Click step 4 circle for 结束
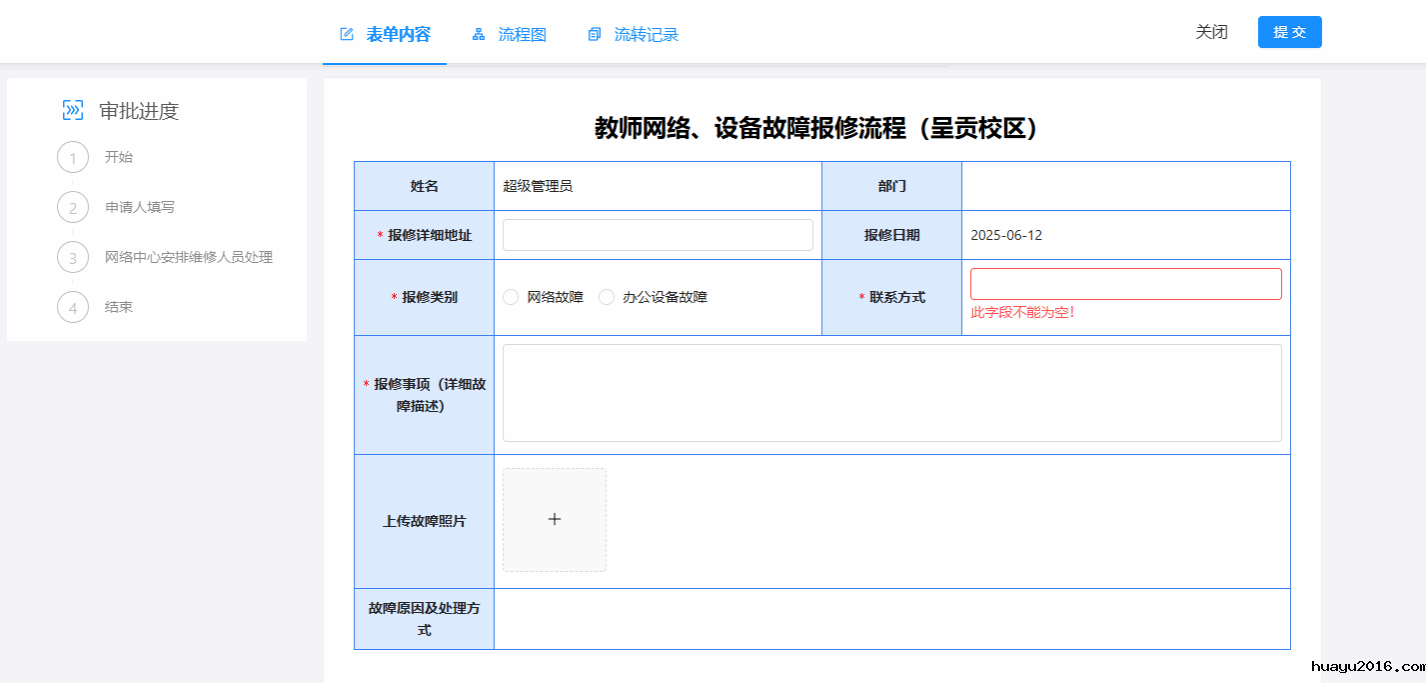Screen dimensions: 1426x683 click(73, 307)
